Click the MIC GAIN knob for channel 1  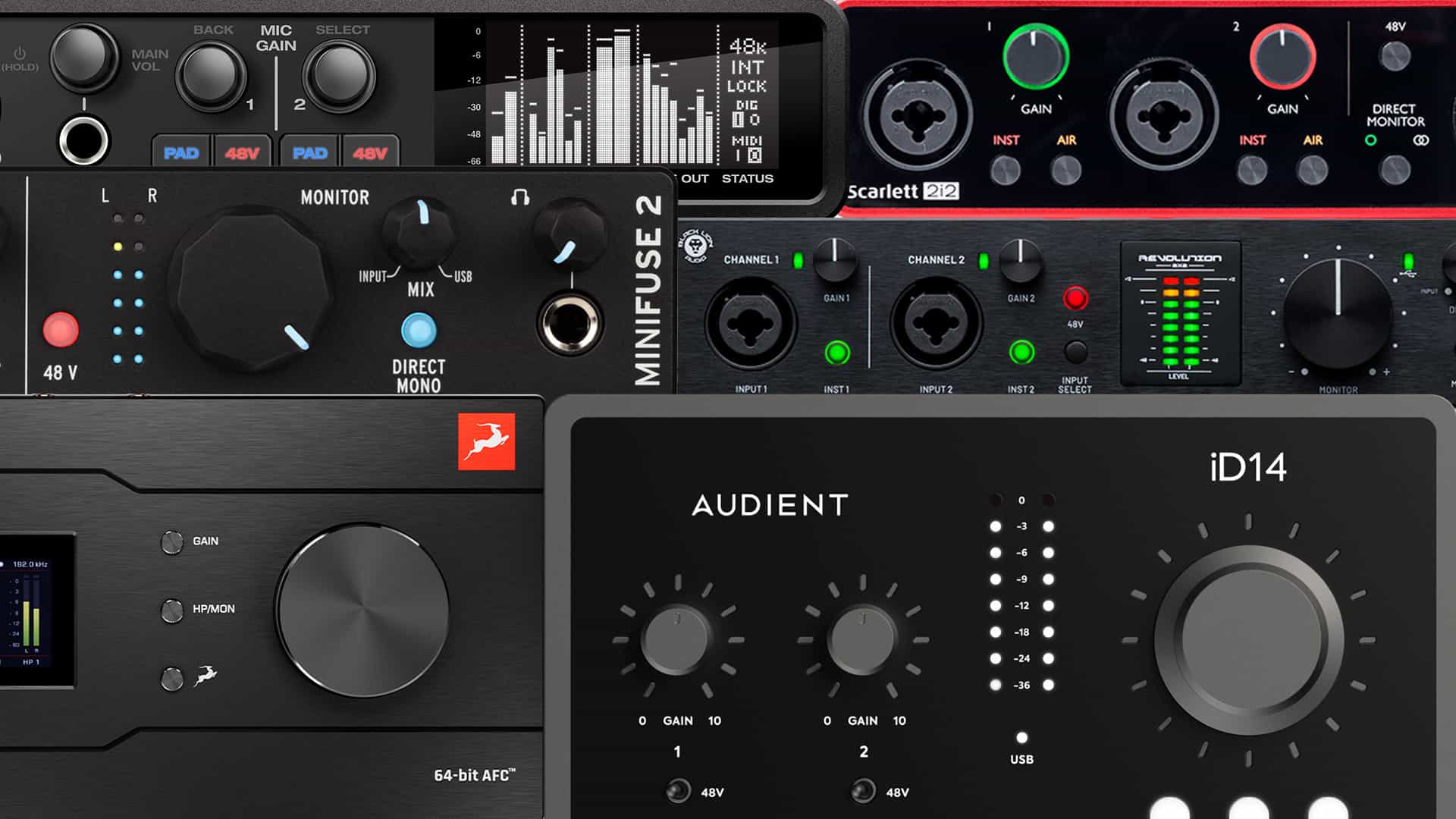pyautogui.click(x=212, y=77)
